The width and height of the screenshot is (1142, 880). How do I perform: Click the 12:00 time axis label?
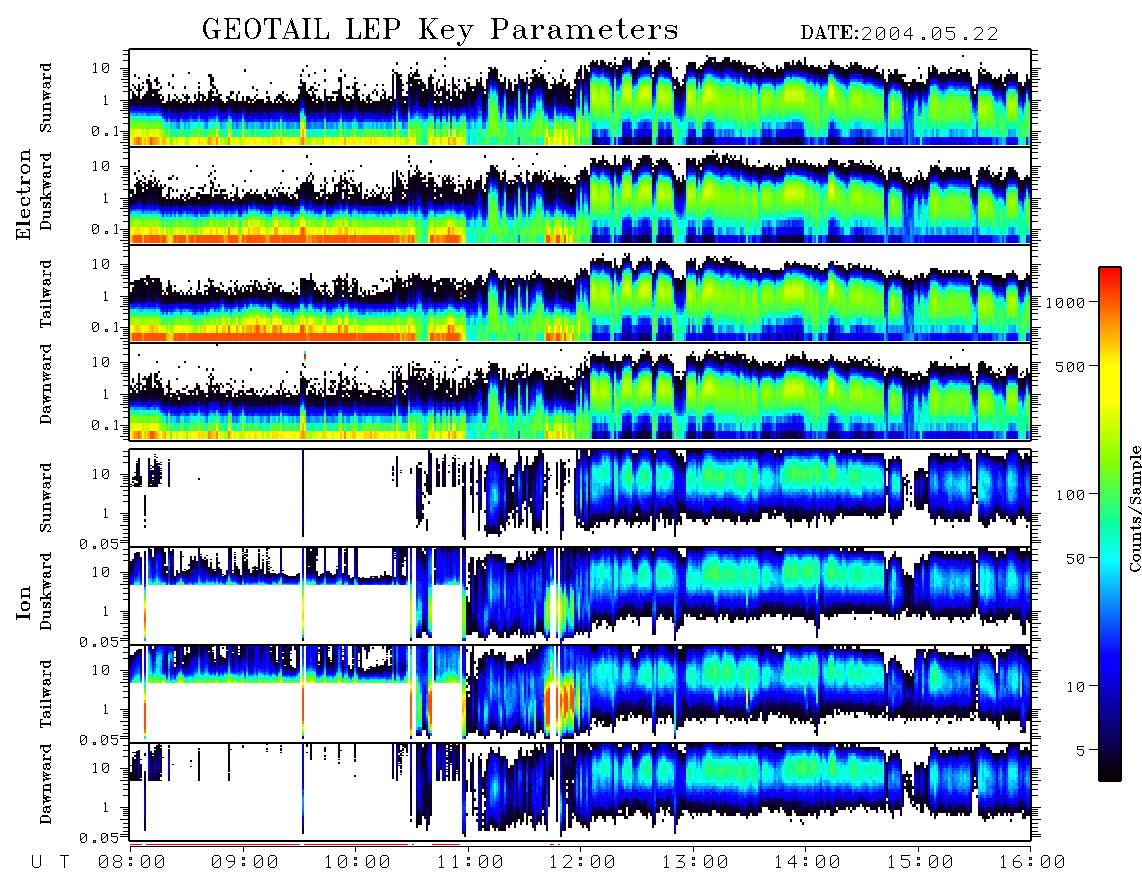click(x=582, y=863)
